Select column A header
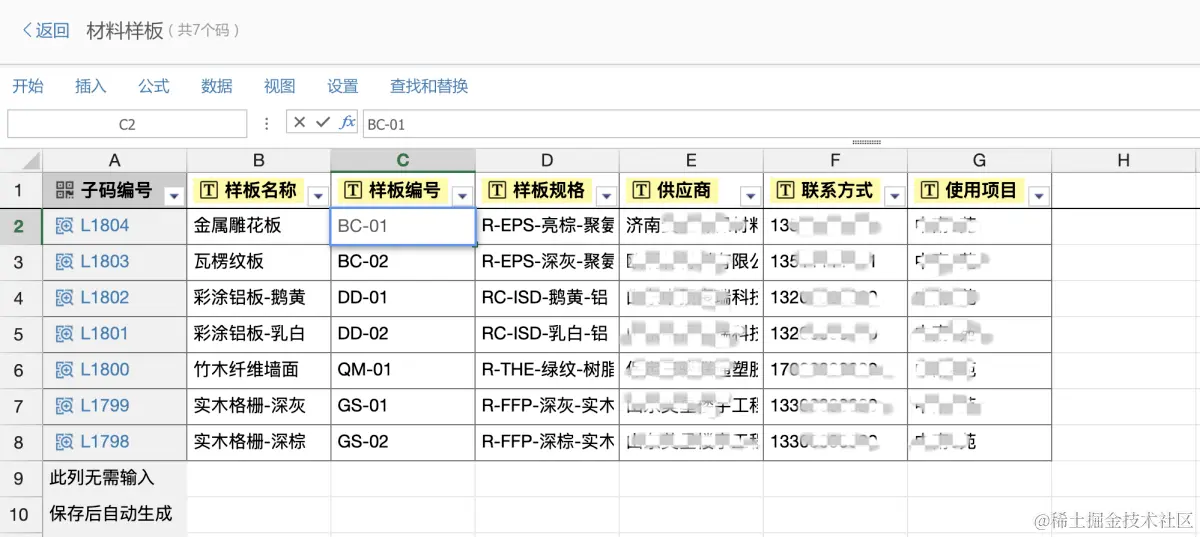Image resolution: width=1200 pixels, height=537 pixels. click(x=115, y=160)
